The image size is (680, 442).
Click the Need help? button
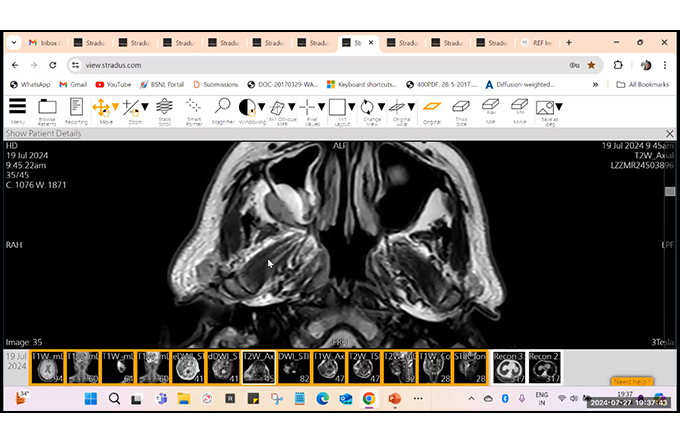tap(632, 382)
